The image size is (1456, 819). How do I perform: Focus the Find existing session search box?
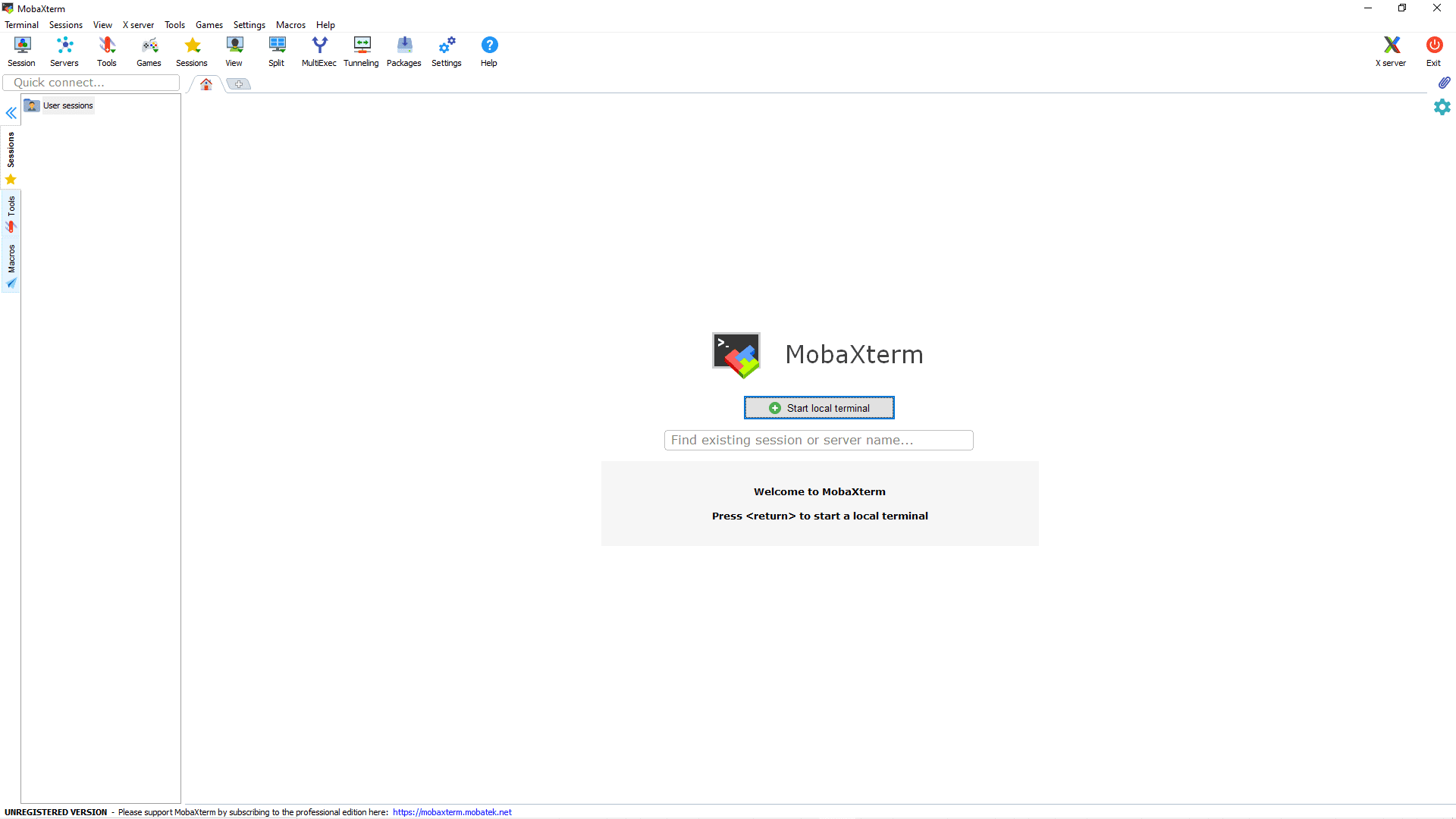click(x=819, y=441)
